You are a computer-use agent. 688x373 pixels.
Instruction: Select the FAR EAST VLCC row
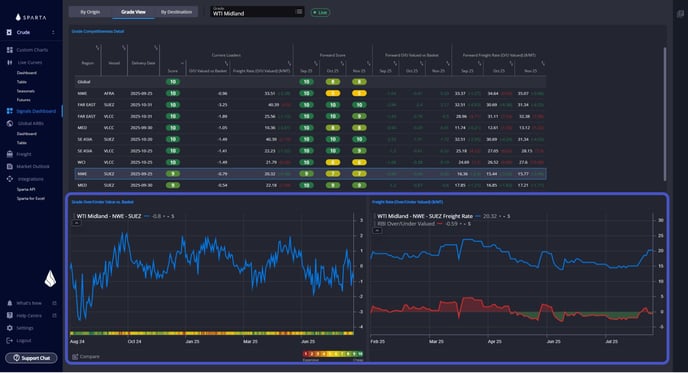[311, 116]
